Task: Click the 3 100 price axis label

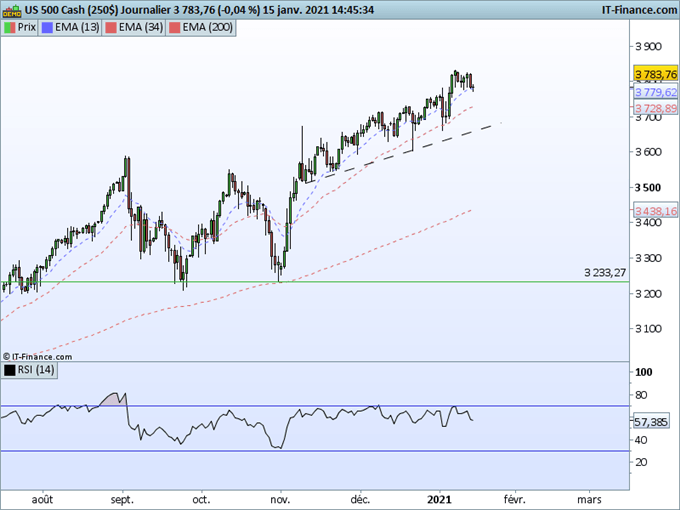Action: [648, 329]
